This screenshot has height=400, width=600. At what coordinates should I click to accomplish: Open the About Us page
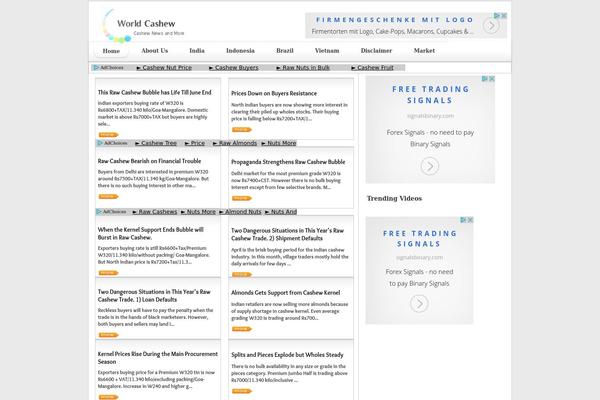click(155, 51)
